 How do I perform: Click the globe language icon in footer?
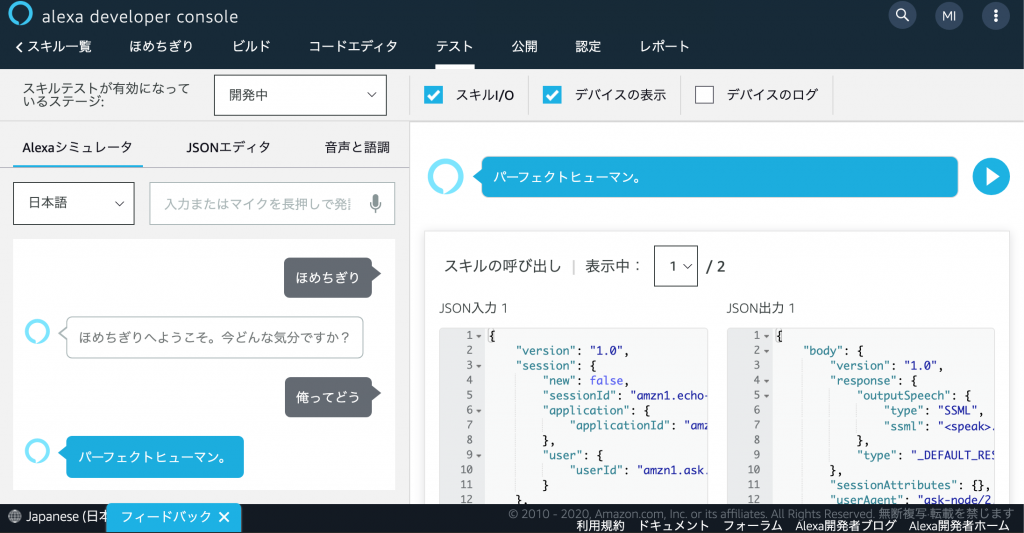pos(14,516)
